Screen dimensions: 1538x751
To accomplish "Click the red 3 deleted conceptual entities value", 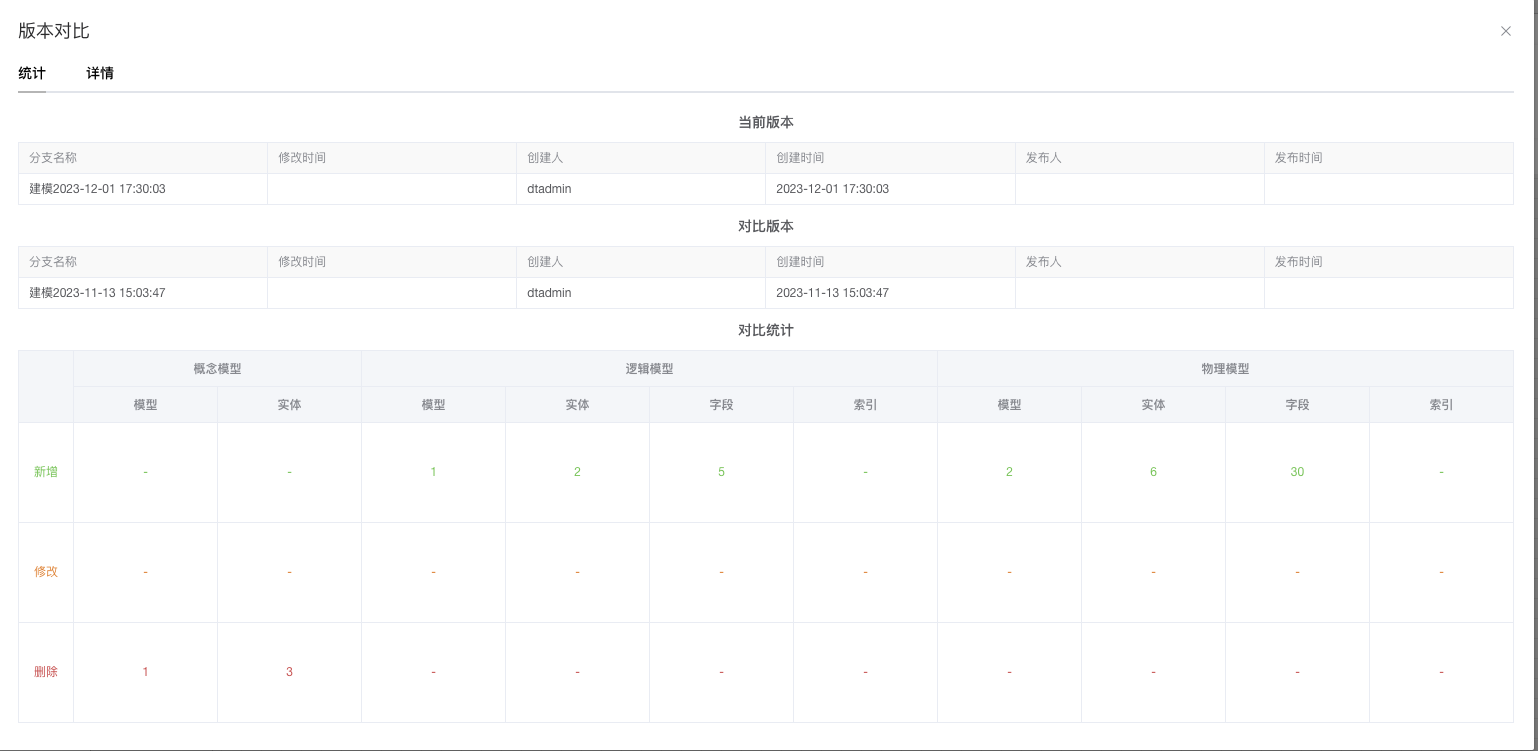I will (289, 672).
